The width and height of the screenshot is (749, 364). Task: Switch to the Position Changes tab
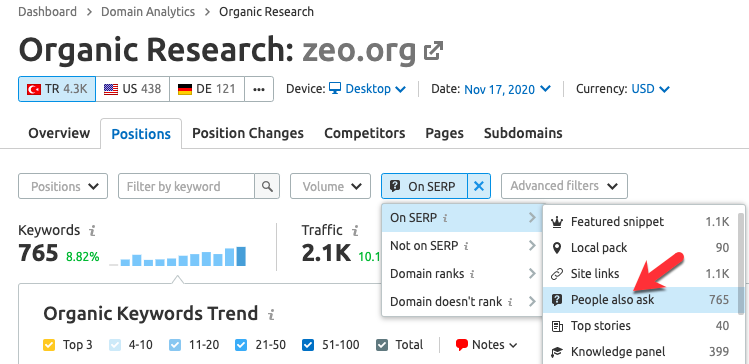pos(248,133)
